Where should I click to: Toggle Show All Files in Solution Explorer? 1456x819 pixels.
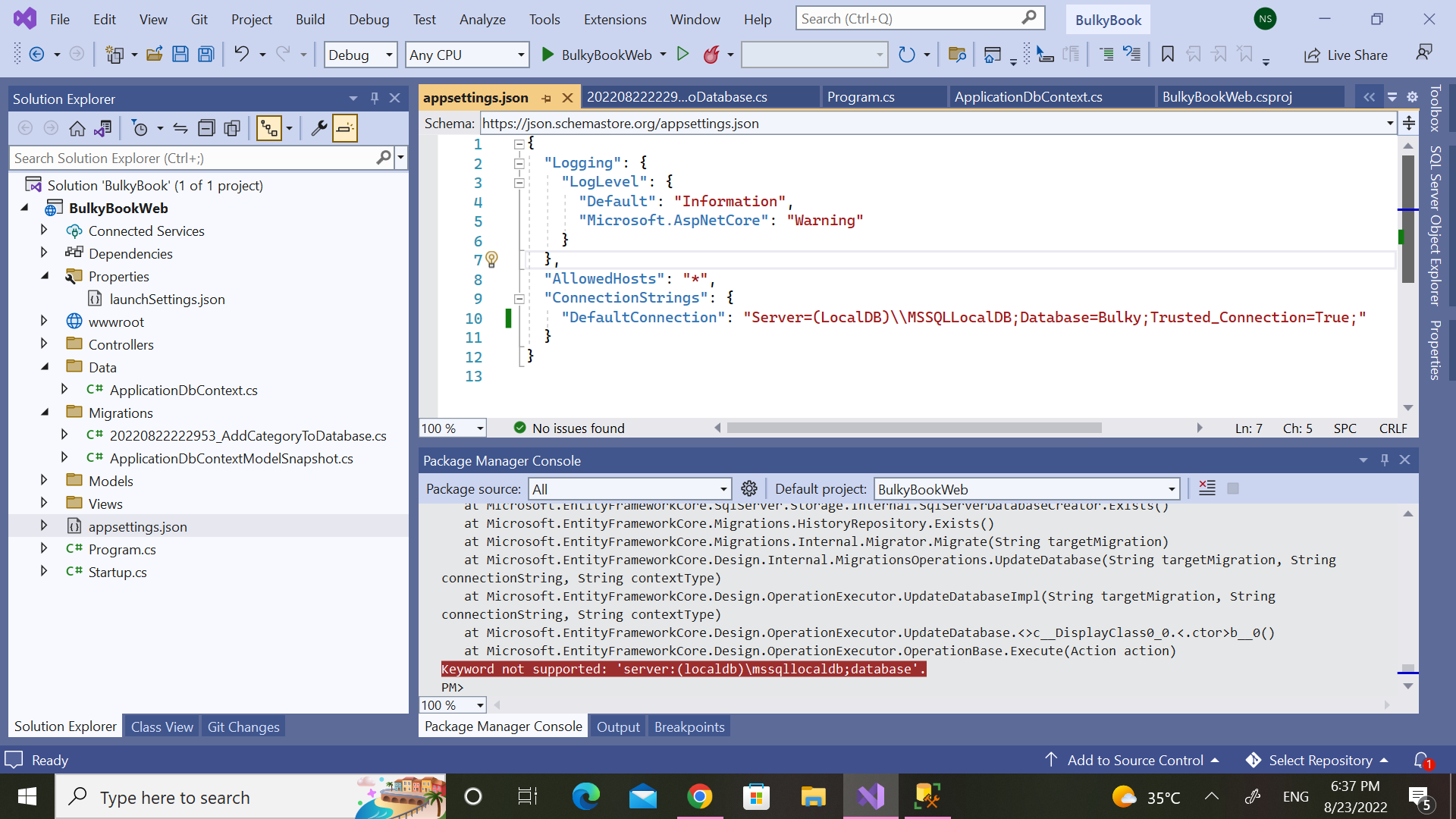[x=233, y=128]
